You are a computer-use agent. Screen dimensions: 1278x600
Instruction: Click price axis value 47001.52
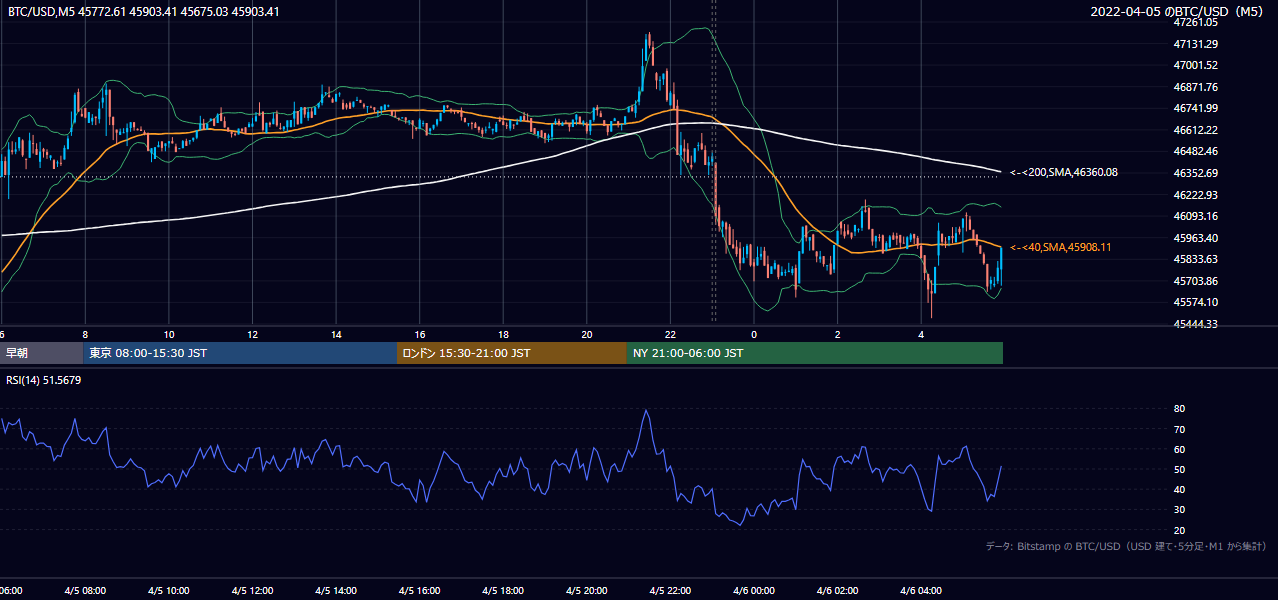point(1196,65)
